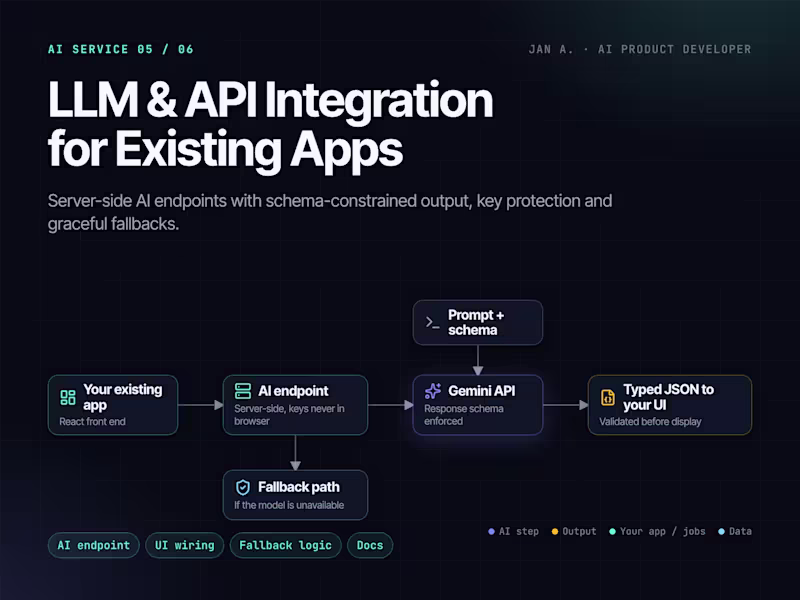The height and width of the screenshot is (600, 800).
Task: Click 'JAN A. · AI PRODUCT DEVELOPER' text
Action: pyautogui.click(x=640, y=49)
